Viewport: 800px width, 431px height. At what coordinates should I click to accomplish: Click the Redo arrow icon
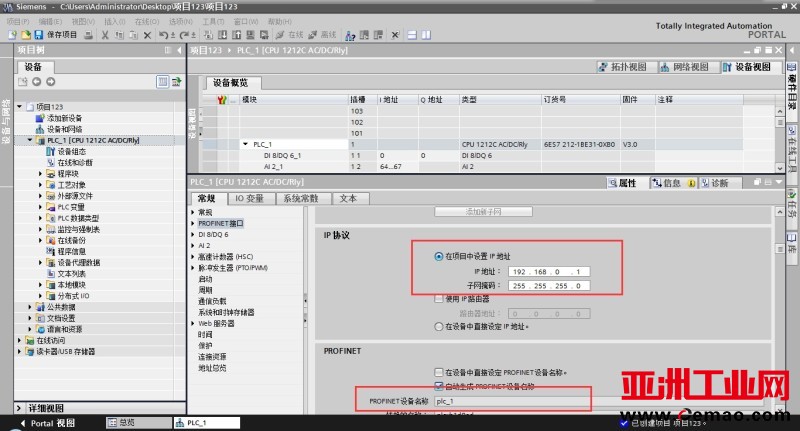tap(185, 35)
